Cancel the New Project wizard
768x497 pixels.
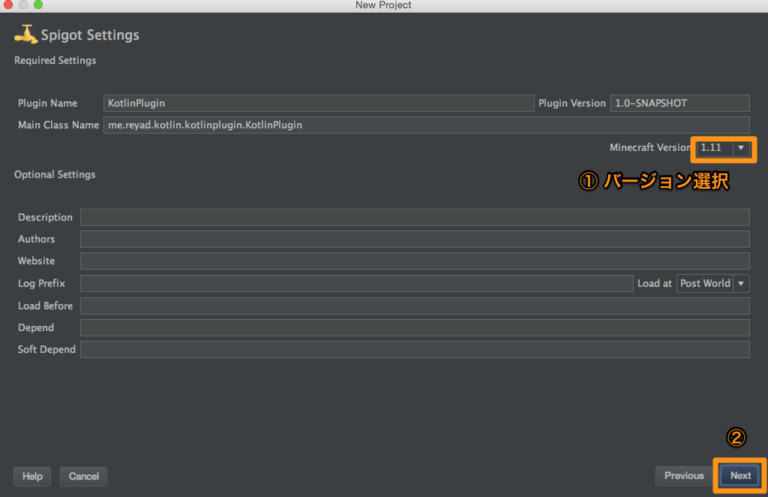[83, 476]
